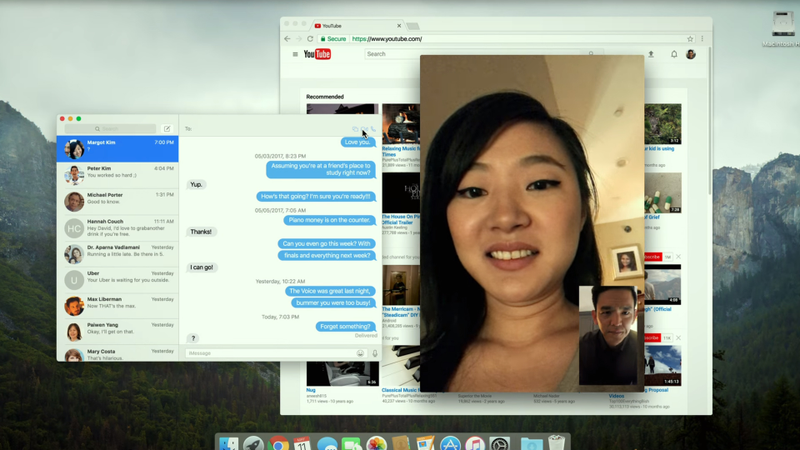Click the "Piano money is on the counter." bubble
The width and height of the screenshot is (800, 450).
point(329,220)
